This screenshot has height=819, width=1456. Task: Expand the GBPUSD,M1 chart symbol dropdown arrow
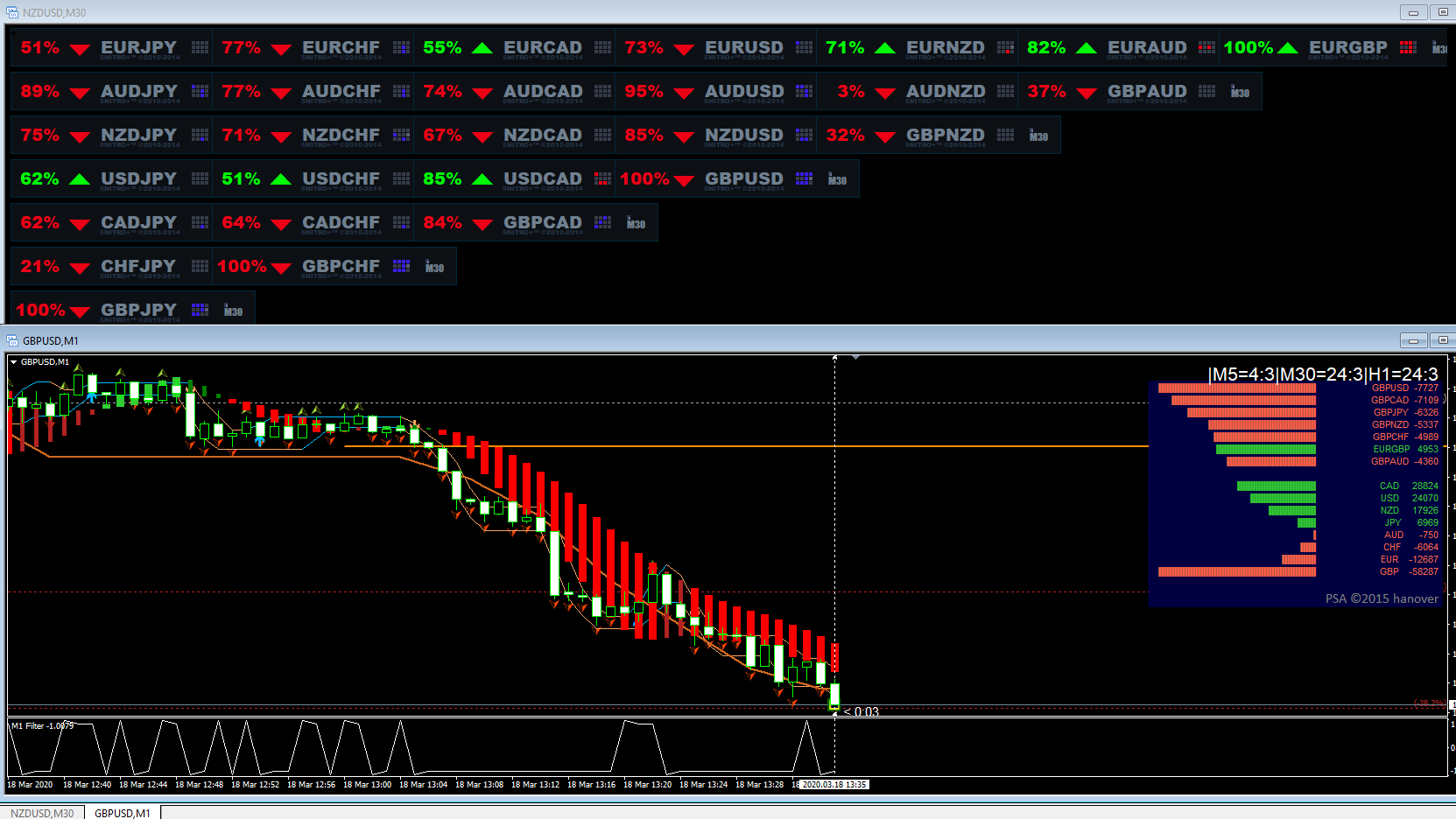pos(14,361)
